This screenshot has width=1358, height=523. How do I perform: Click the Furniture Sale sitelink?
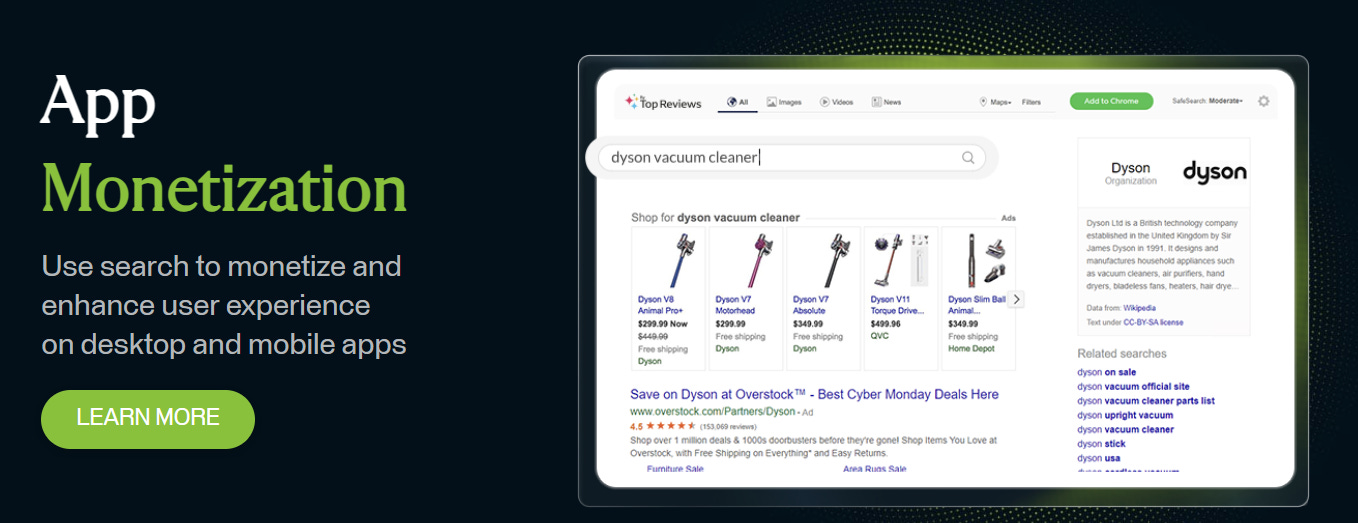pos(675,469)
